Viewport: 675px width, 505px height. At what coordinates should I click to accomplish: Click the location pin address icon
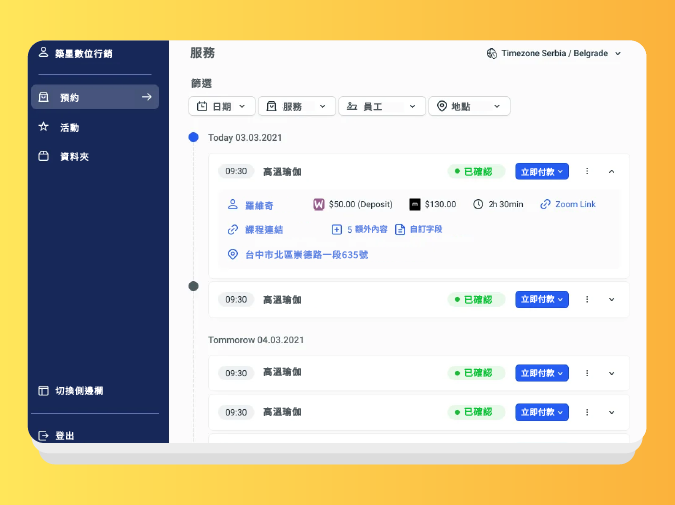[x=233, y=255]
